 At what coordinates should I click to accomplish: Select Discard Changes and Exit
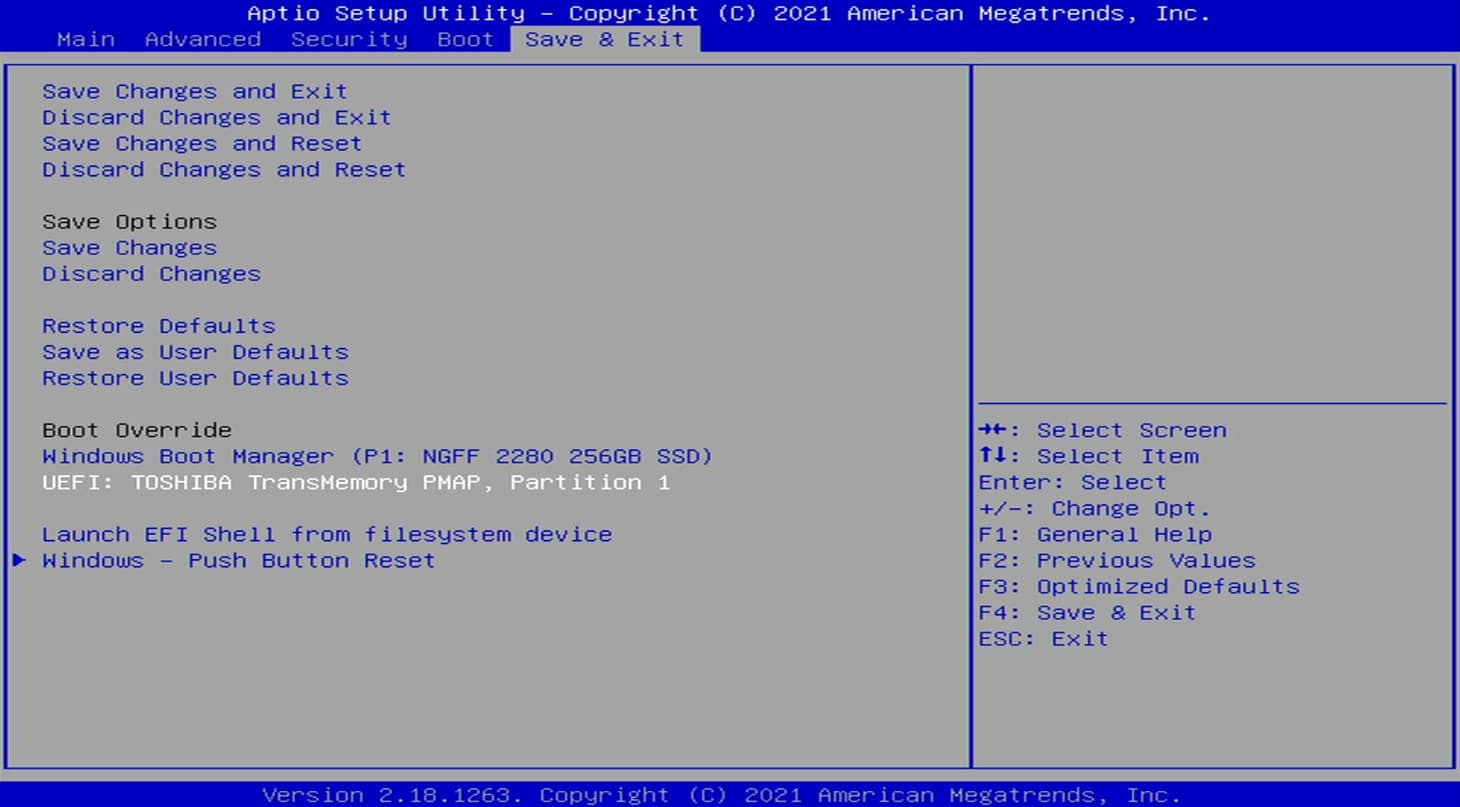pos(216,117)
